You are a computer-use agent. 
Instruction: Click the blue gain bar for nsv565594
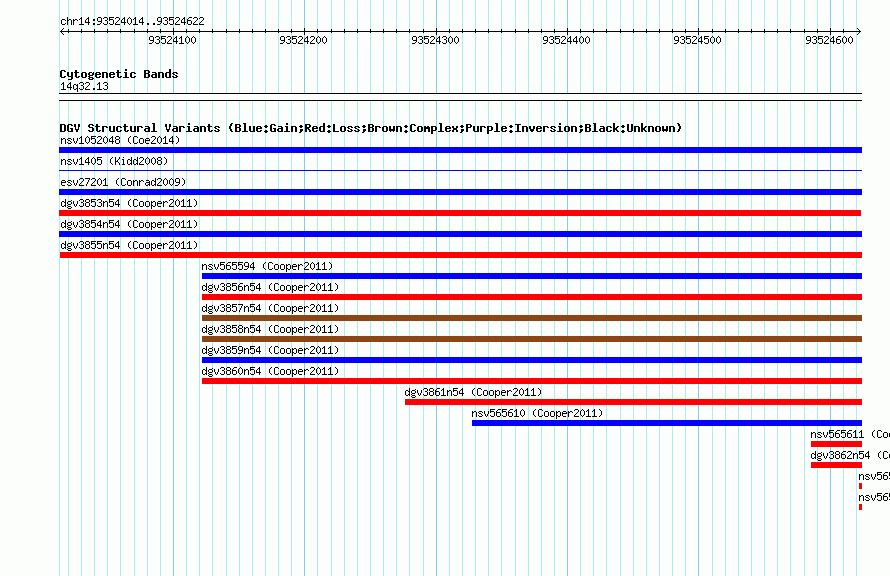coord(532,276)
